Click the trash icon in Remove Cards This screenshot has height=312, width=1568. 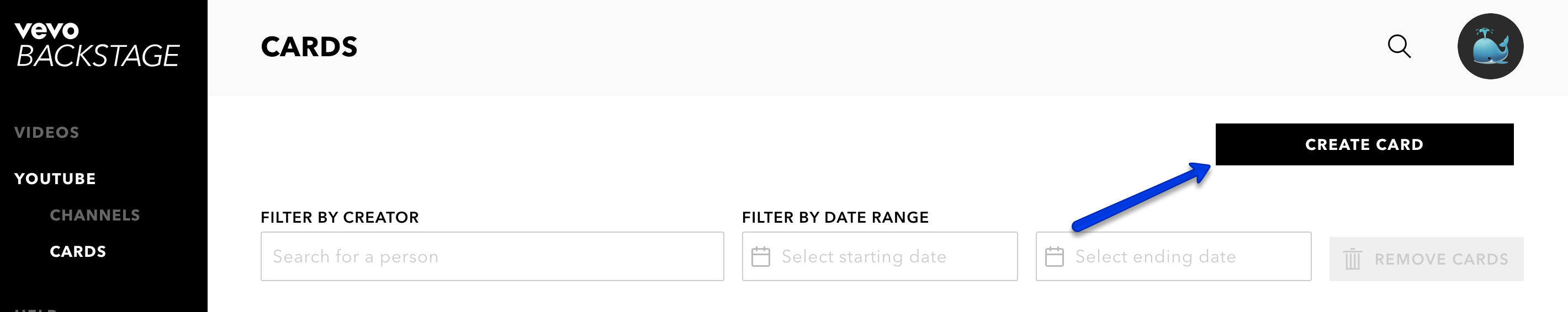coord(1352,259)
